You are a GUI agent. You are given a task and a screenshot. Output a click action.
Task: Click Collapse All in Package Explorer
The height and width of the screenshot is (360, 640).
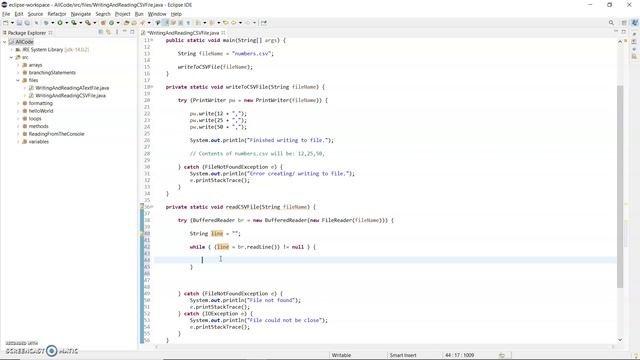coord(101,32)
